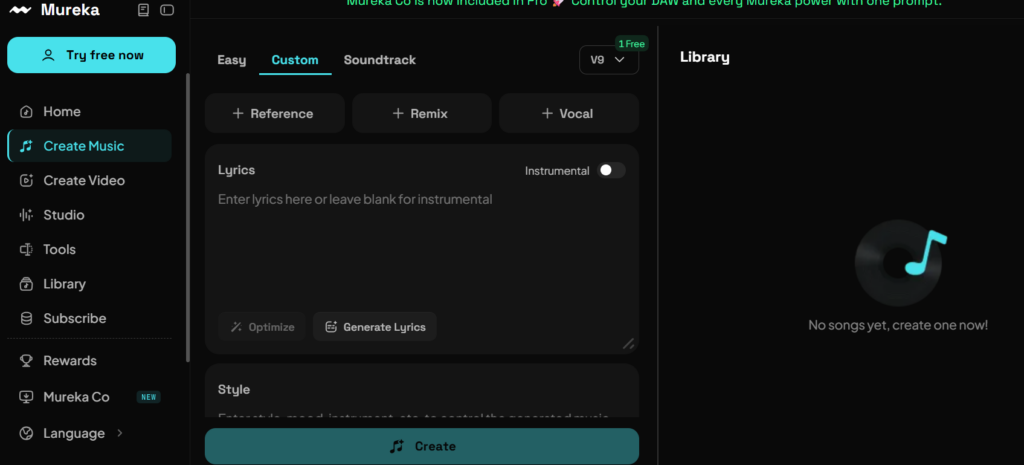Click the Lyrics section label
1024x465 pixels.
[236, 170]
